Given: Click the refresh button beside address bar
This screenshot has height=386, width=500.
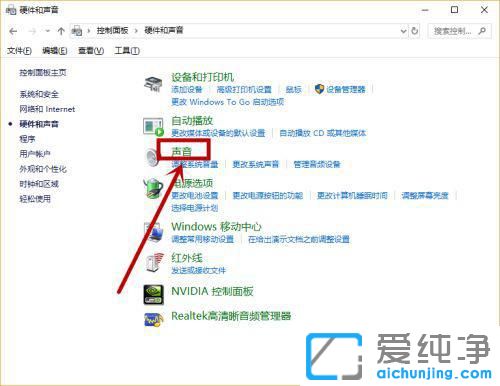Looking at the screenshot, I should tap(415, 31).
